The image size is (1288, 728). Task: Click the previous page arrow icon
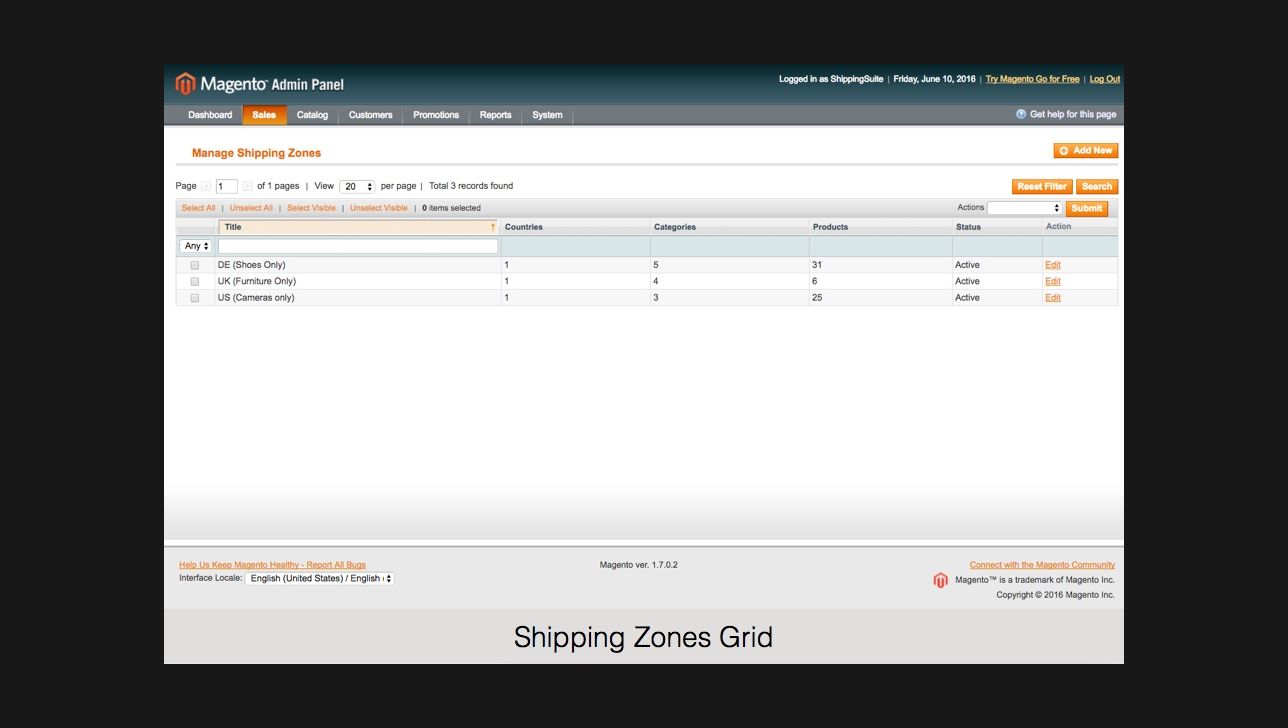[x=206, y=186]
